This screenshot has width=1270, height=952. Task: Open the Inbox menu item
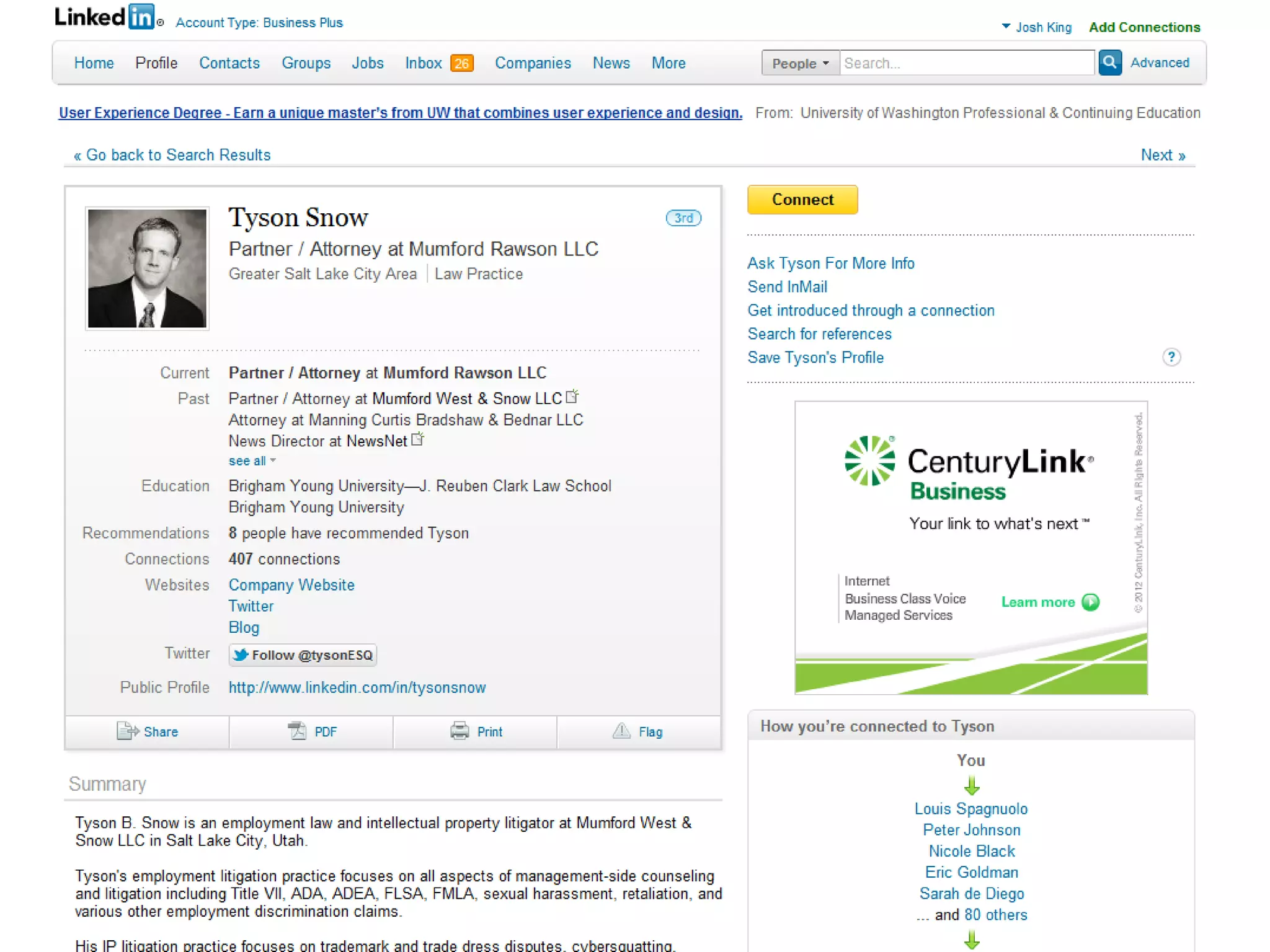pos(424,63)
